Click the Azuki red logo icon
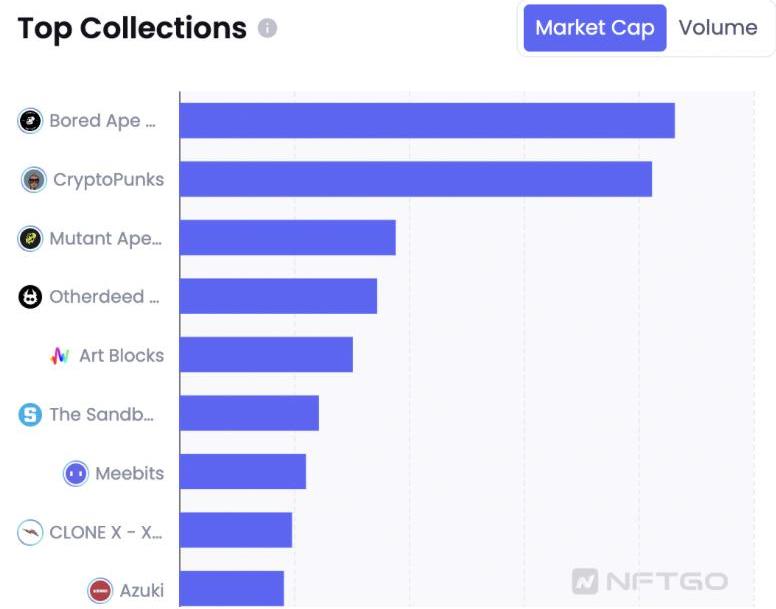The width and height of the screenshot is (776, 609). tap(100, 591)
